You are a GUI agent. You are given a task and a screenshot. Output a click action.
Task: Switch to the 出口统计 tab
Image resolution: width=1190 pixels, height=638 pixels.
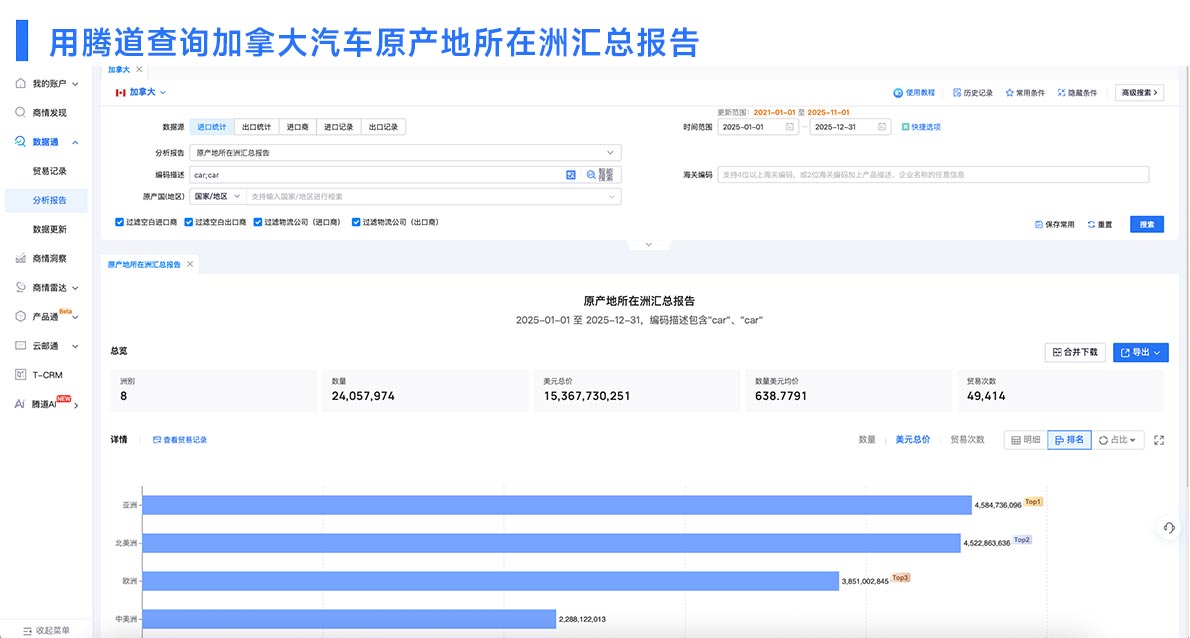255,127
